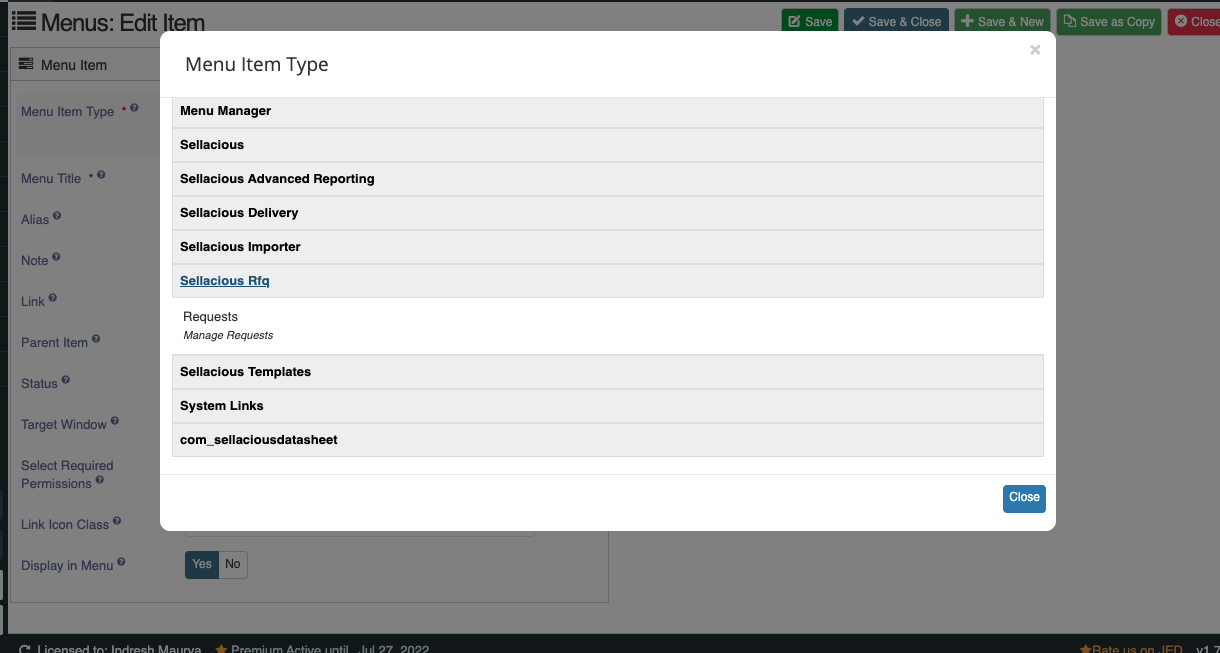The width and height of the screenshot is (1220, 653).
Task: Collapse the Sellacious Rfq category
Action: click(x=607, y=281)
